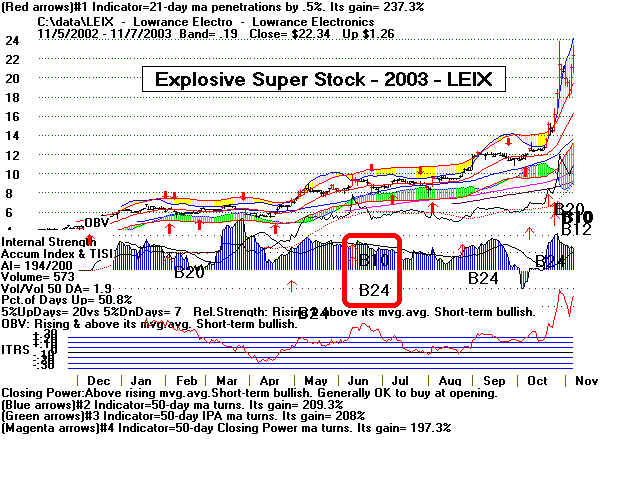Viewport: 640px width, 480px height.
Task: Click the Red arrows #1 Indicator line
Action: (x=200, y=8)
